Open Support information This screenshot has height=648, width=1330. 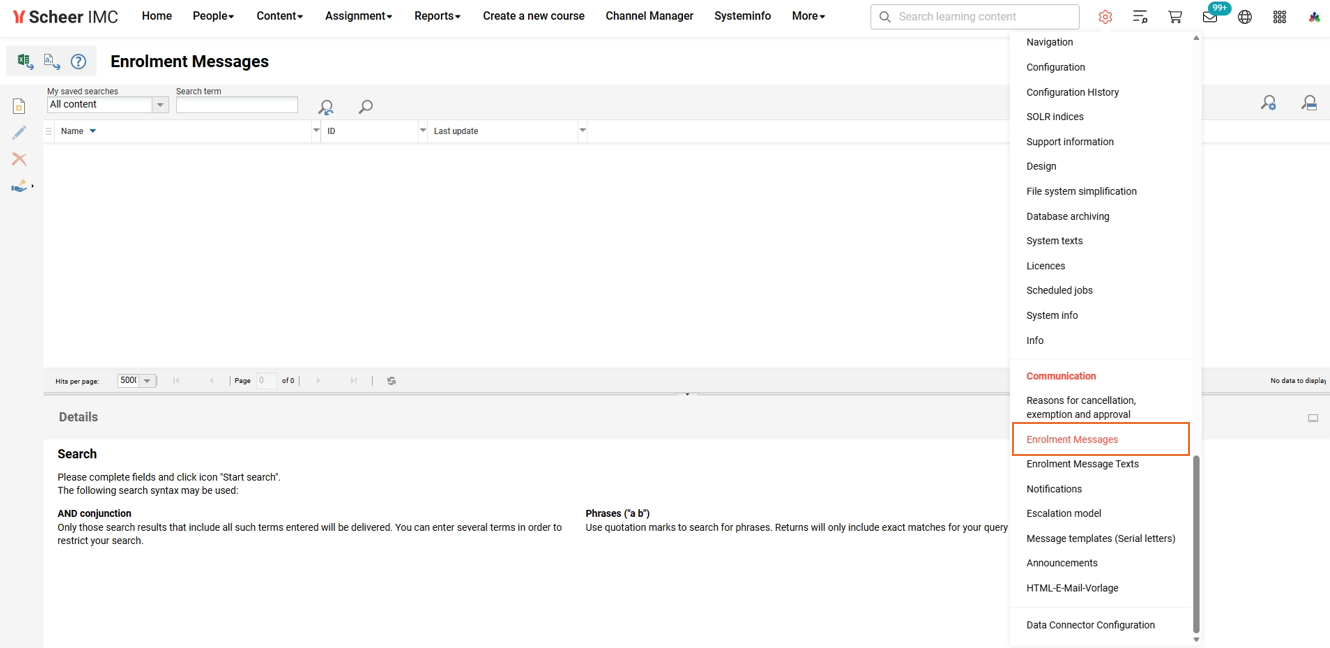pyautogui.click(x=1070, y=142)
